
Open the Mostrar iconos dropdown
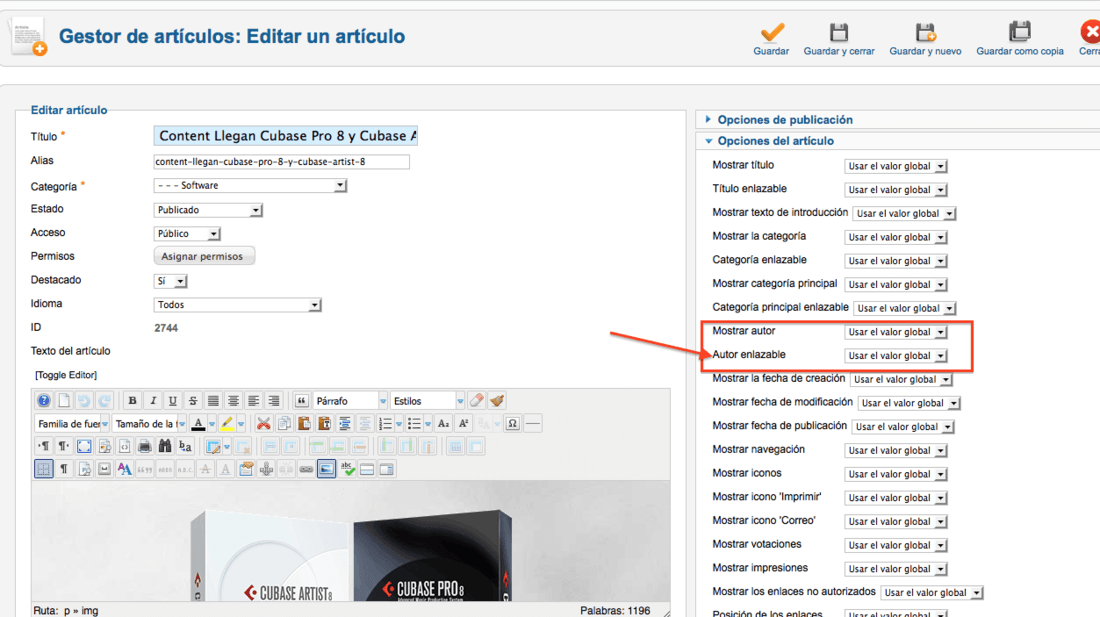pyautogui.click(x=896, y=475)
